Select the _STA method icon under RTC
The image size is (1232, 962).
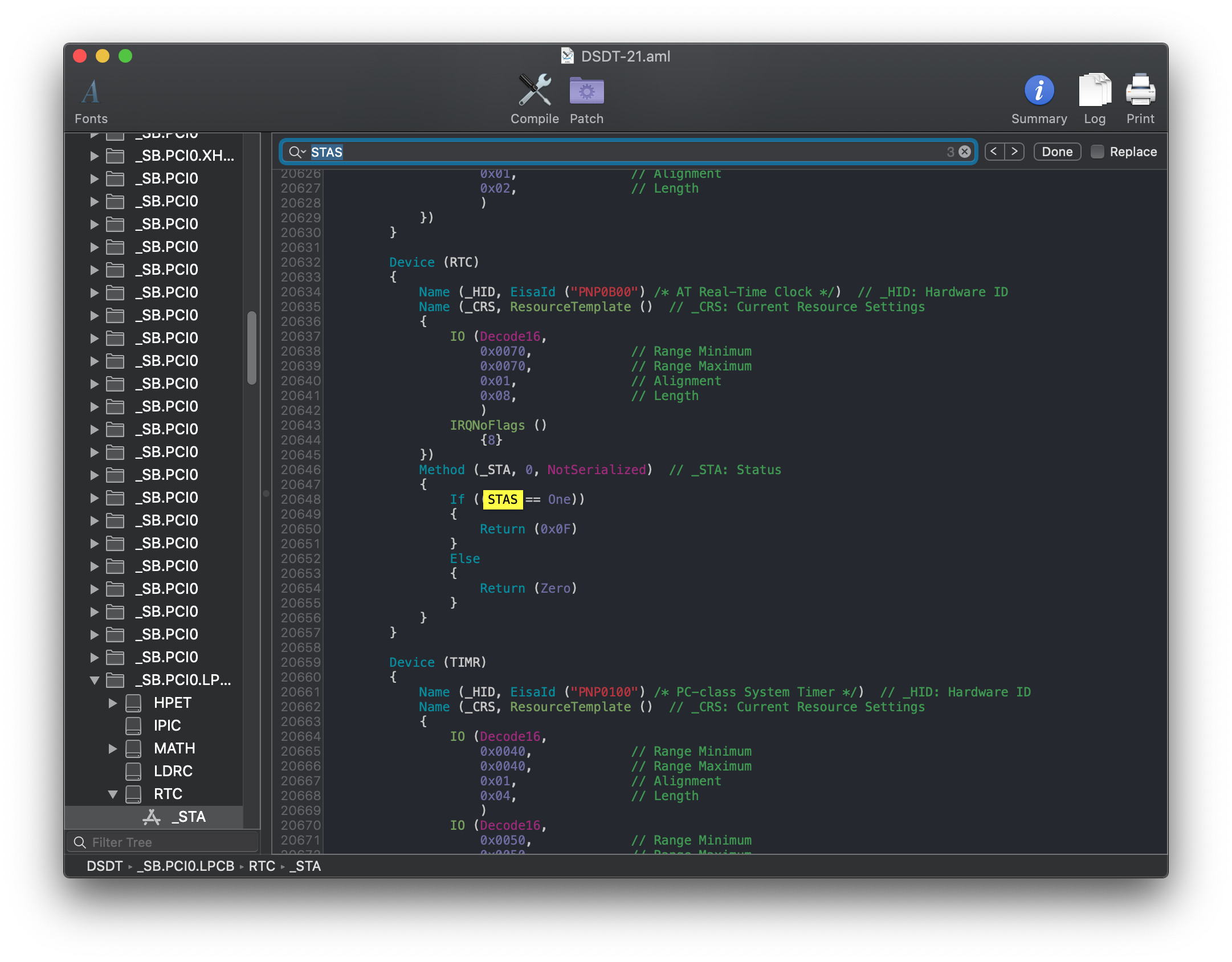(151, 816)
